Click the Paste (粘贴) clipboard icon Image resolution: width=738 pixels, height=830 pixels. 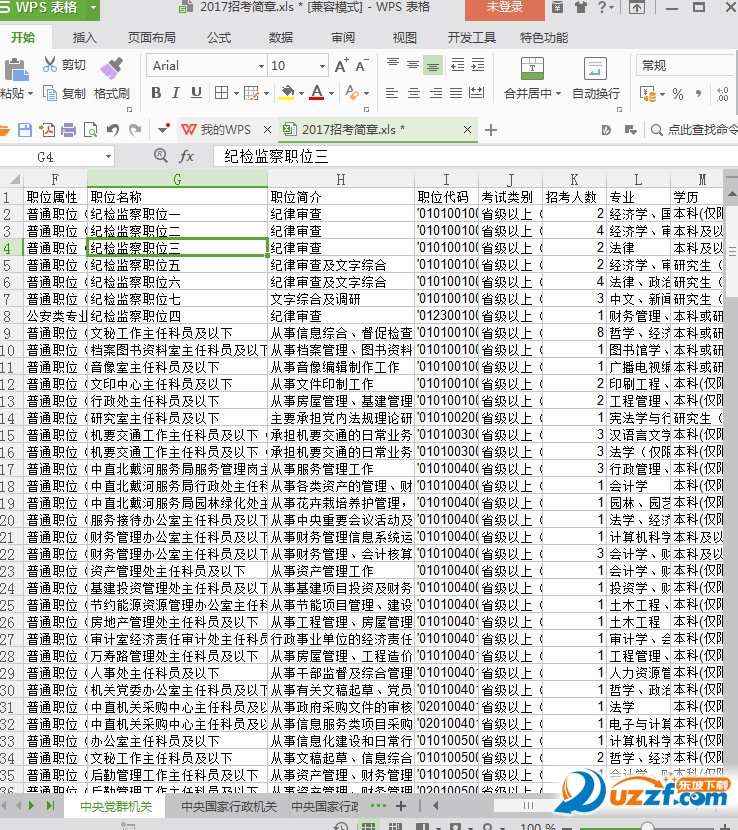pos(16,70)
